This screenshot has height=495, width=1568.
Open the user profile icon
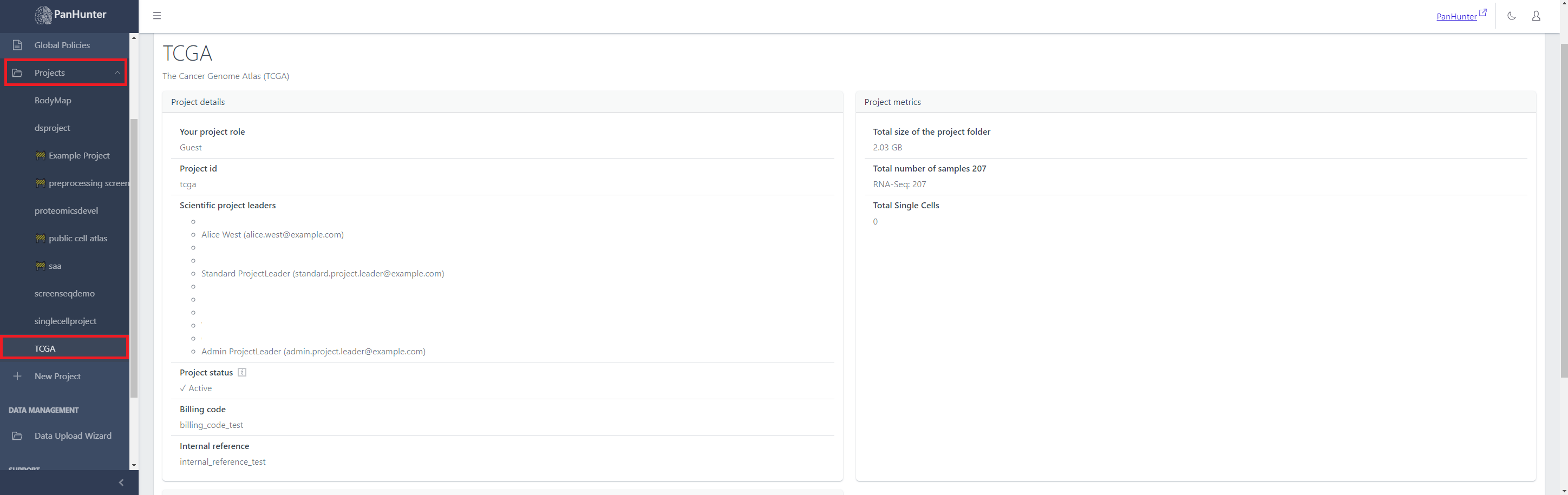point(1536,16)
